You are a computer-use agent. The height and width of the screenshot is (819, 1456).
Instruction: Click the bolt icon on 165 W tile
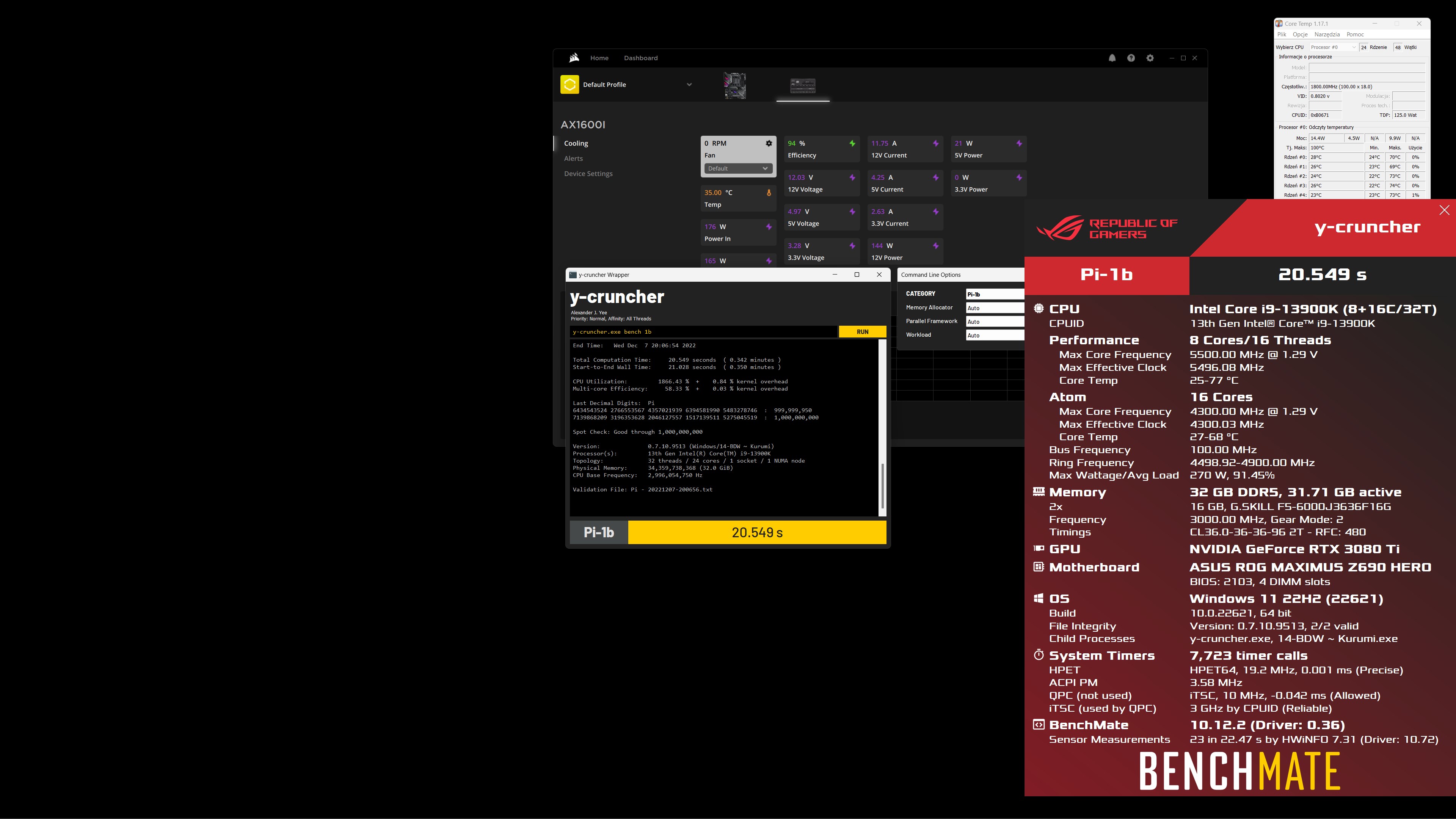769,261
